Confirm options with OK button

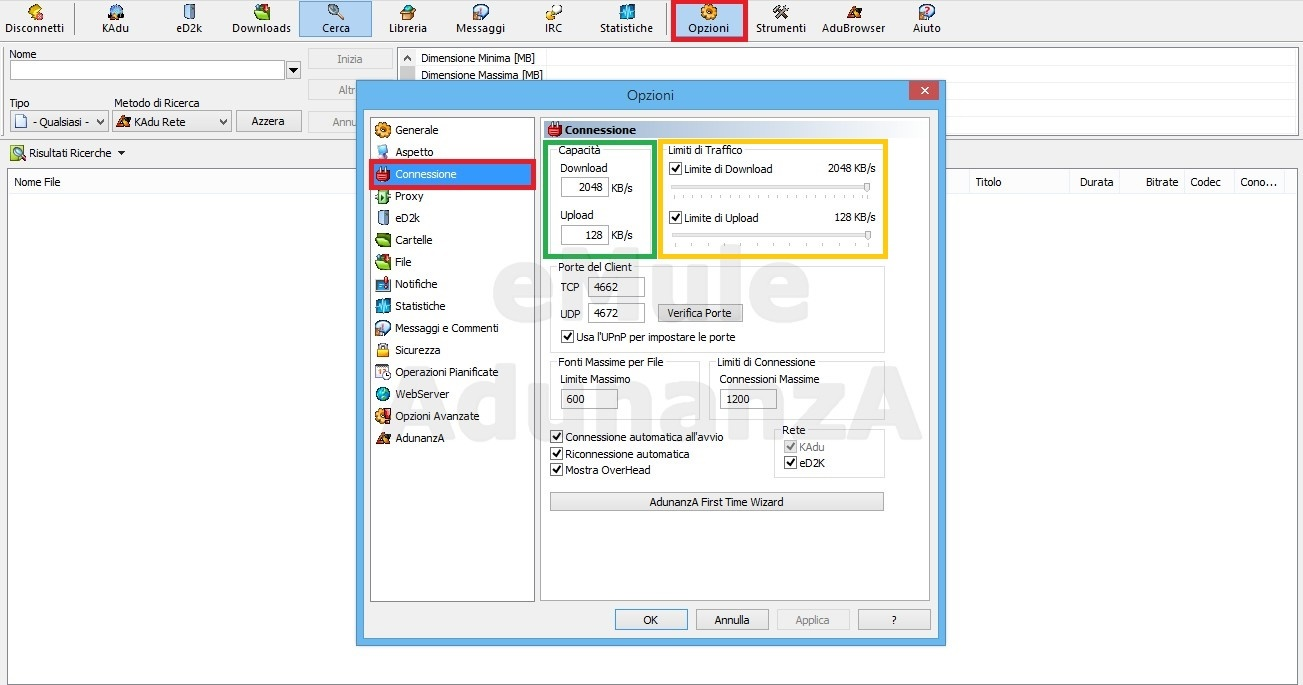pyautogui.click(x=651, y=620)
